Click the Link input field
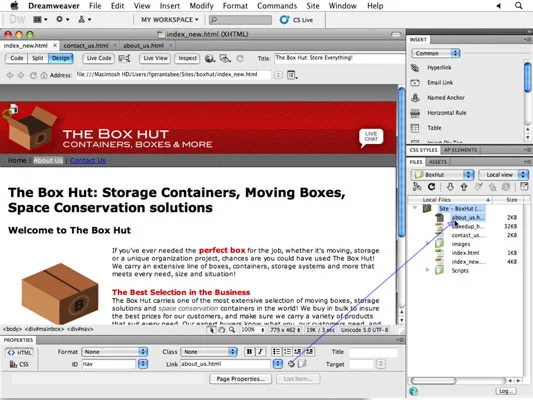Image resolution: width=533 pixels, height=400 pixels. pos(225,364)
